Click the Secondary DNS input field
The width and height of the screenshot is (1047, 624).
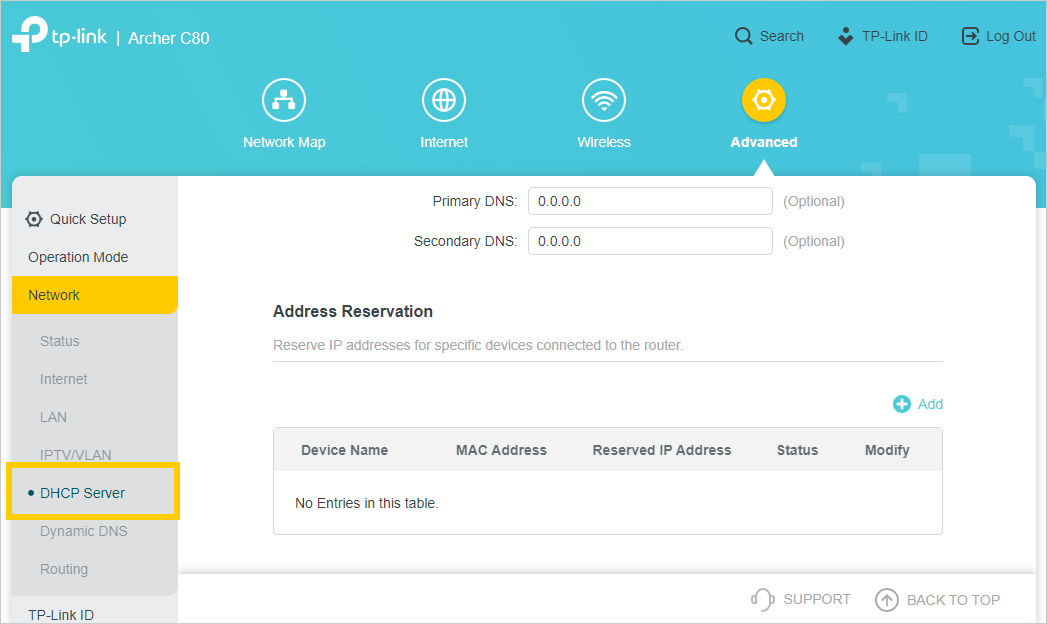click(650, 241)
